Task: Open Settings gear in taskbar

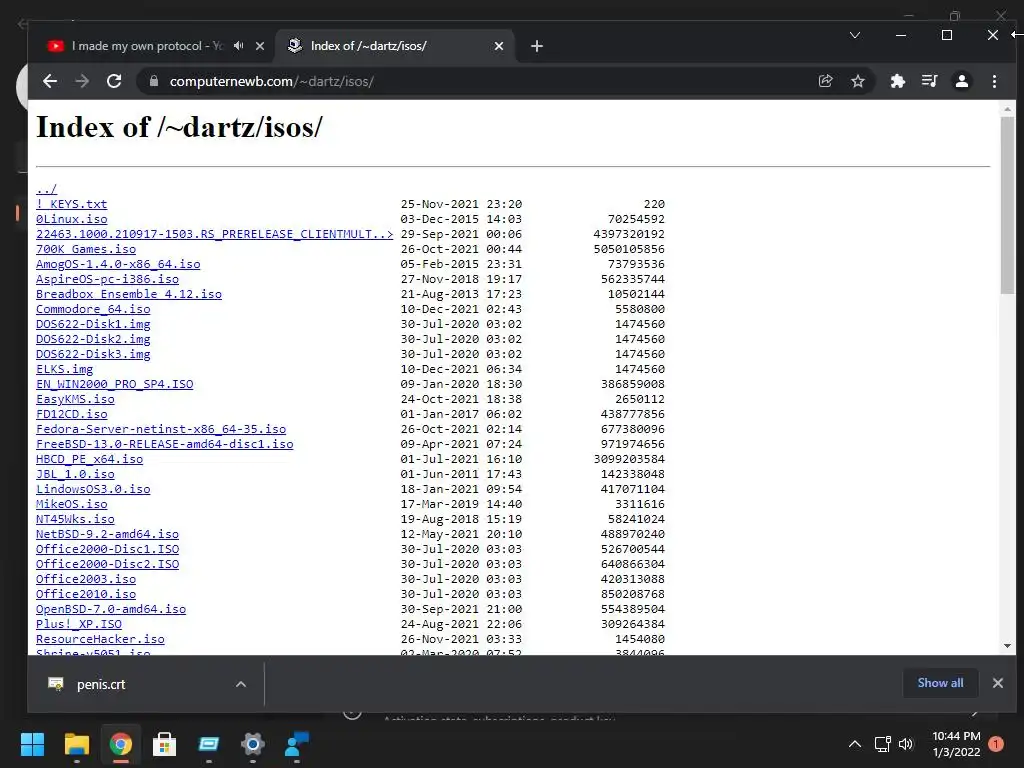Action: (x=253, y=744)
